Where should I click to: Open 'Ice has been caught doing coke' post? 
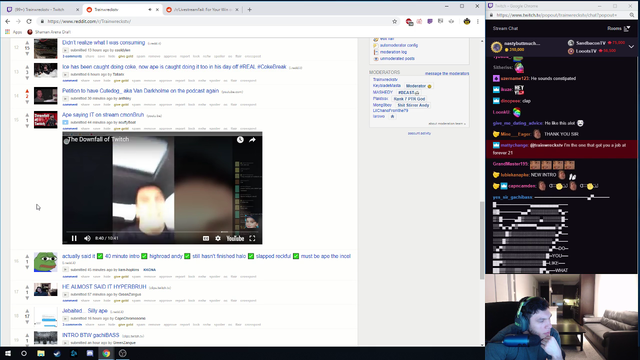174,67
